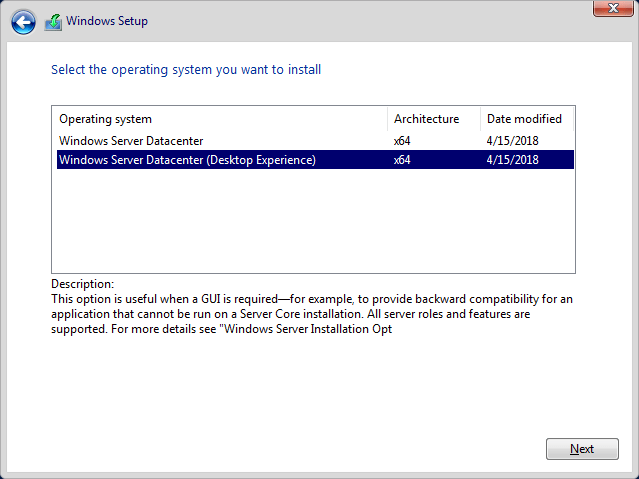639x479 pixels.
Task: Click the Windows Setup title text
Action: pos(107,21)
